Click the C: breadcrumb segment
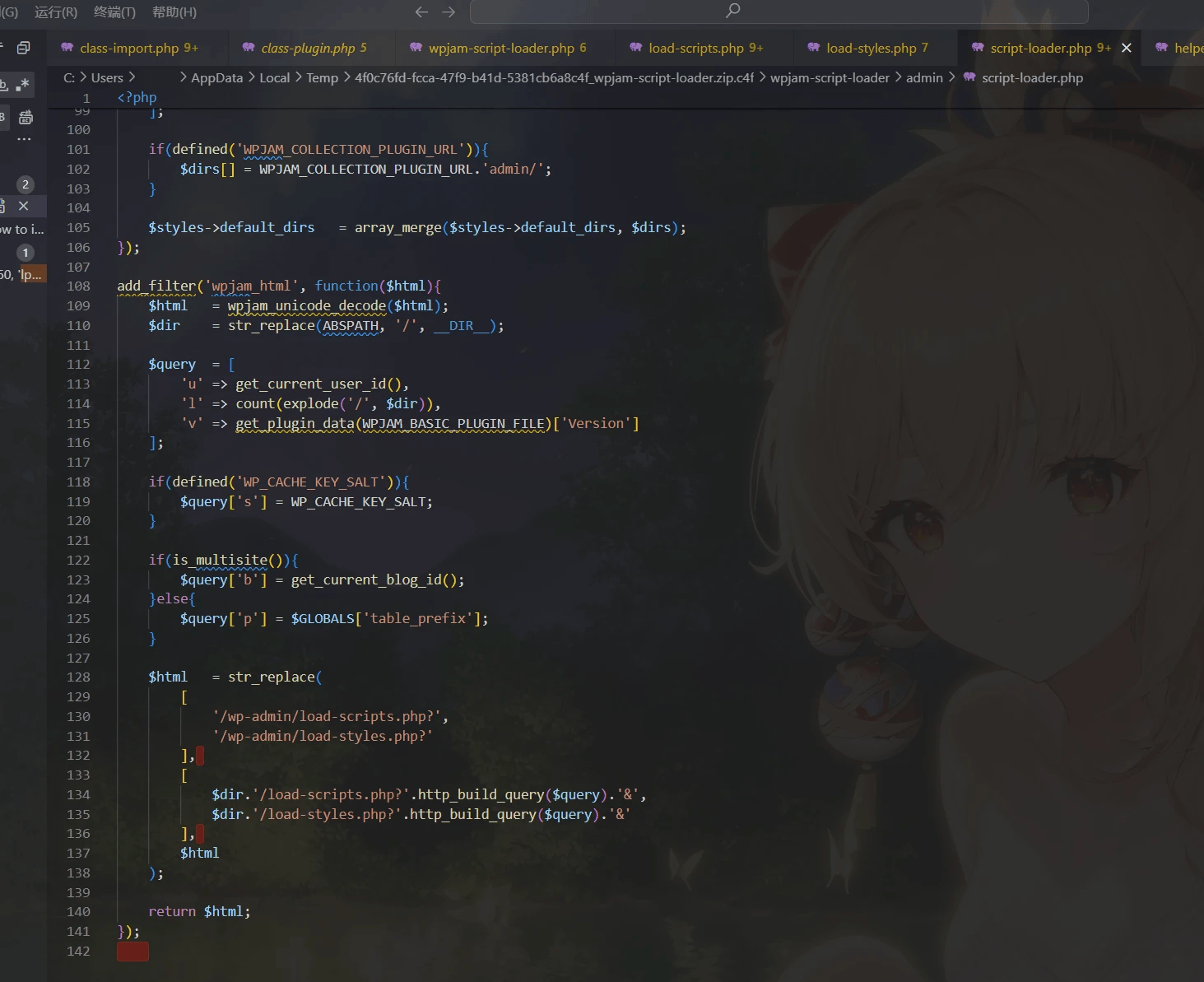This screenshot has height=982, width=1204. (69, 77)
